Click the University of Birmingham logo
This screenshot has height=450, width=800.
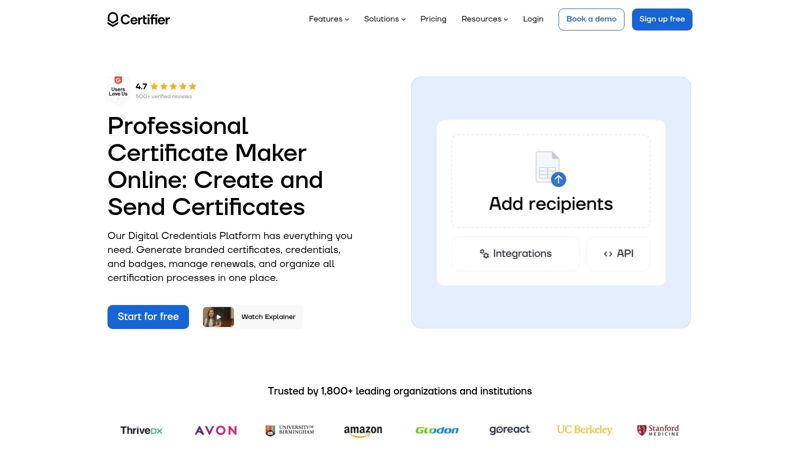click(x=290, y=430)
